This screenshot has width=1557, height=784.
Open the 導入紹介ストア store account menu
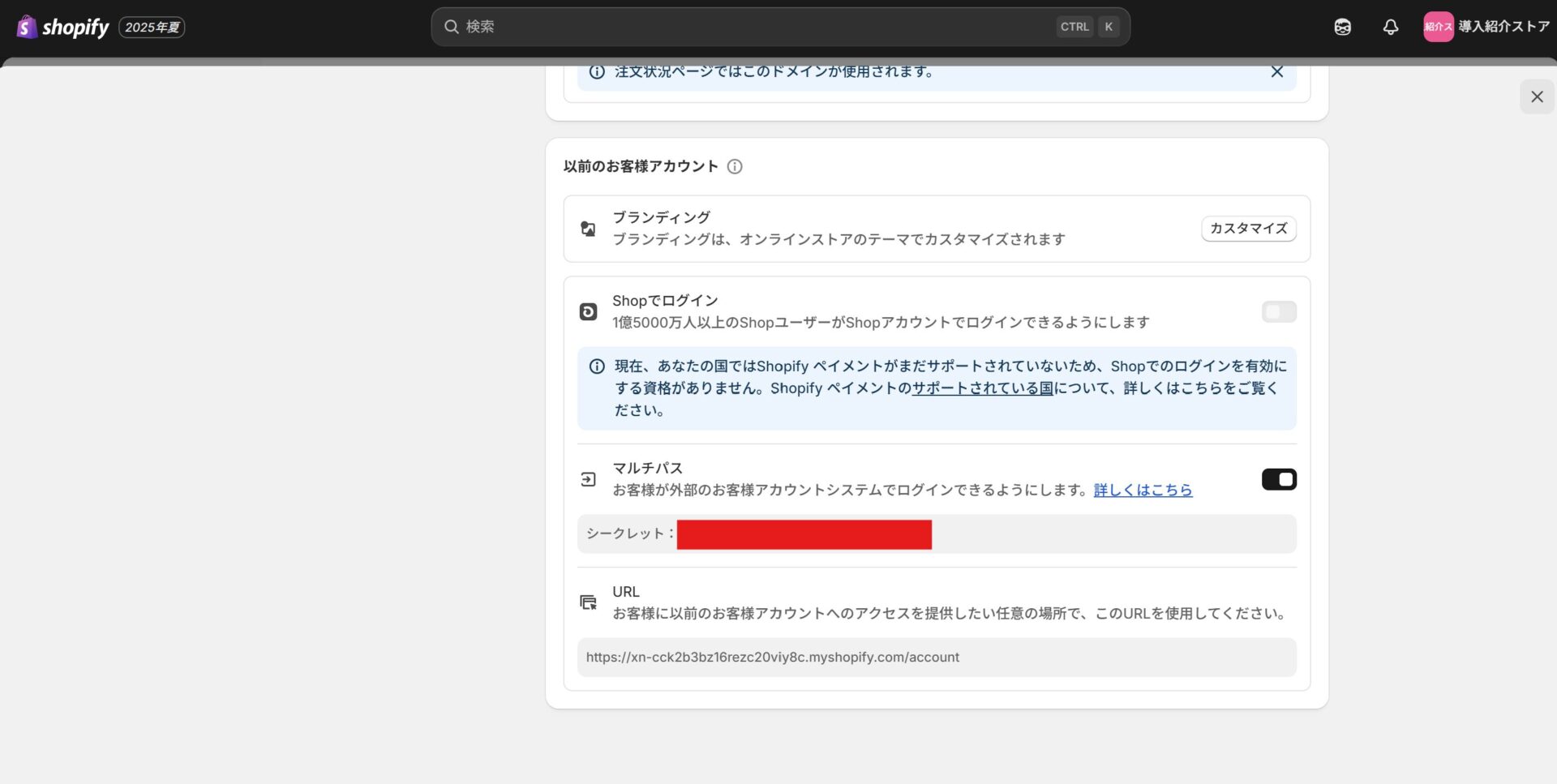(x=1486, y=27)
